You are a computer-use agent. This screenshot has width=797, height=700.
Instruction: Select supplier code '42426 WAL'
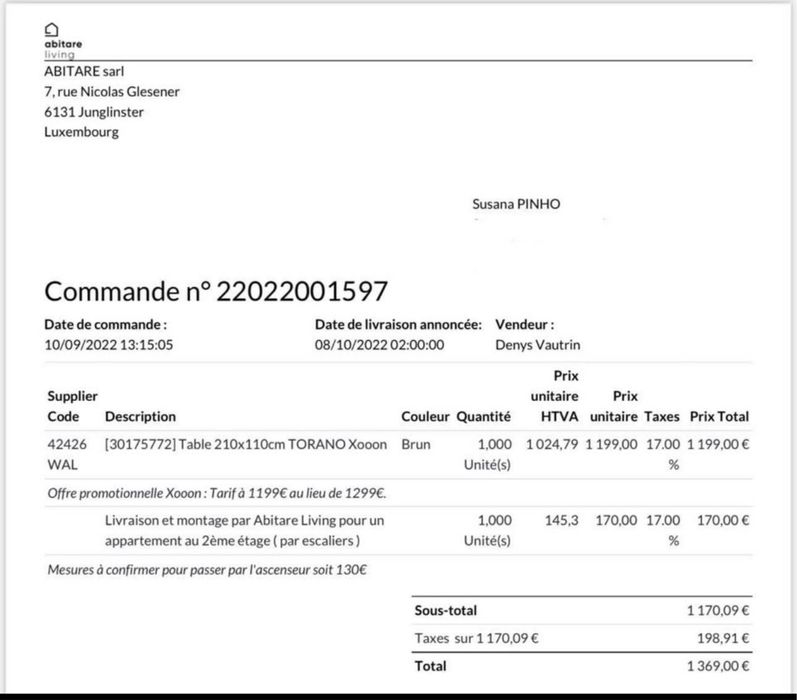tap(67, 454)
